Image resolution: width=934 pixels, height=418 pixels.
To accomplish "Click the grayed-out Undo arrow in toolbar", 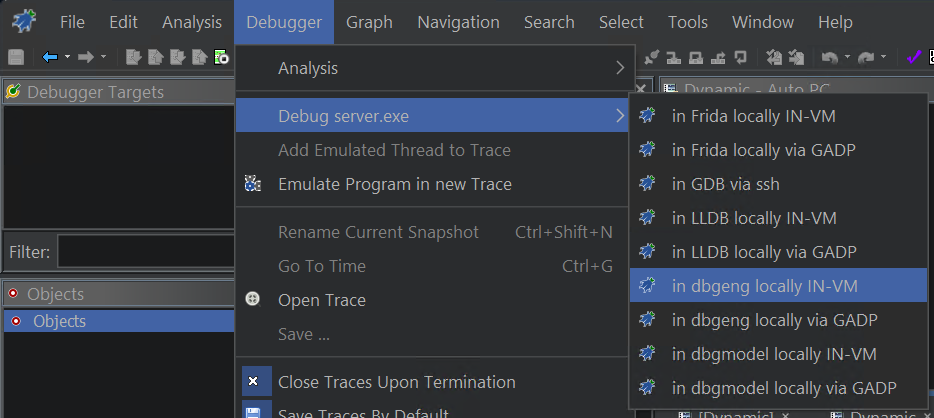I will click(829, 57).
